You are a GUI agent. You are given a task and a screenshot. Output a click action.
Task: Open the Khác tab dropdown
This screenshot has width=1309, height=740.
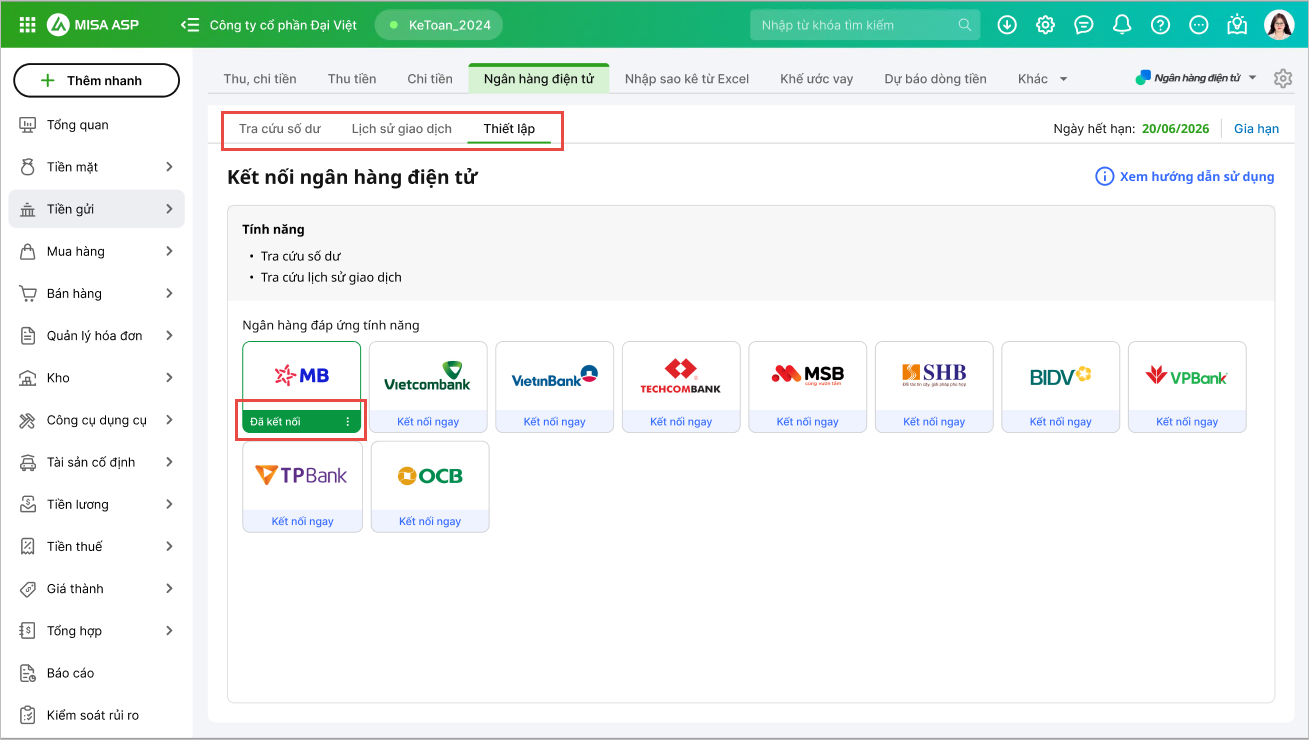(x=1043, y=79)
